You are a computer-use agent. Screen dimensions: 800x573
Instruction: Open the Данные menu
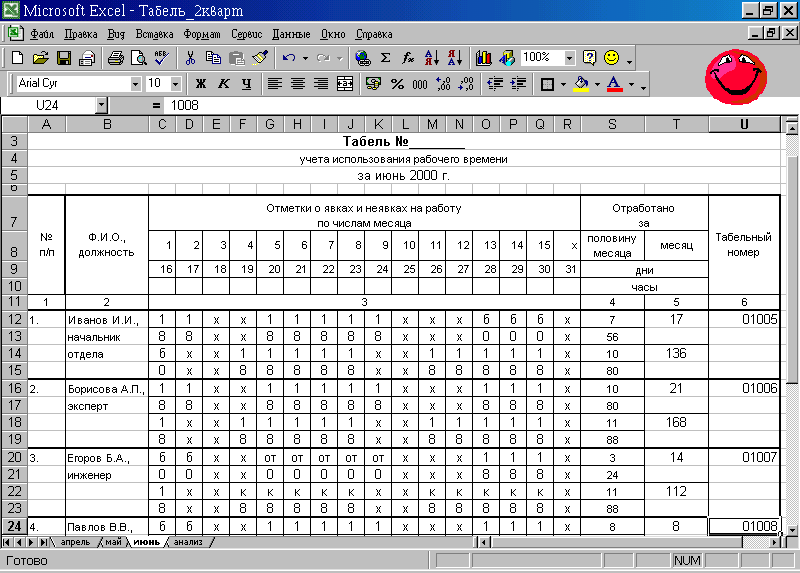tap(291, 34)
